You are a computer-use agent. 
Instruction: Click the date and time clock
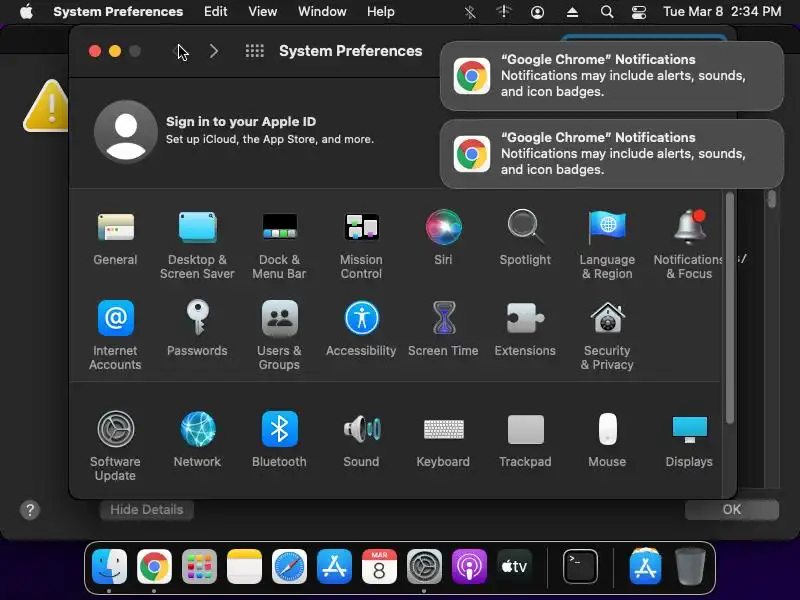[x=722, y=11]
